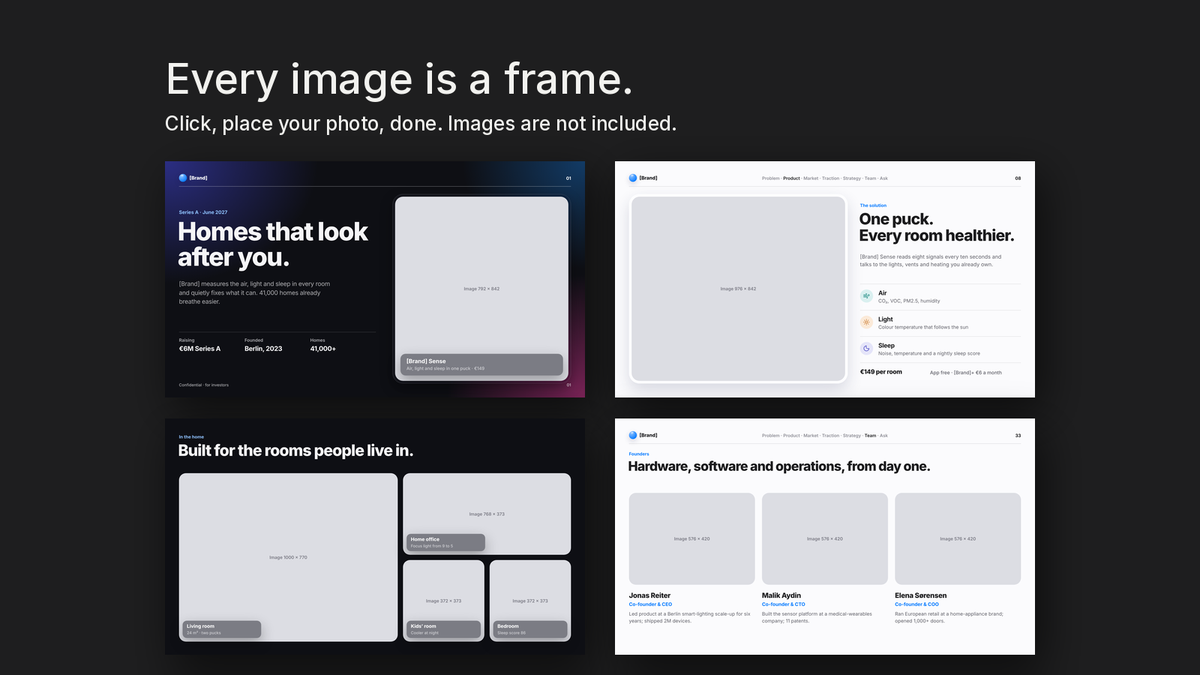The width and height of the screenshot is (1200, 675).
Task: Select Strategy in the Product slide's nav
Action: [x=852, y=178]
